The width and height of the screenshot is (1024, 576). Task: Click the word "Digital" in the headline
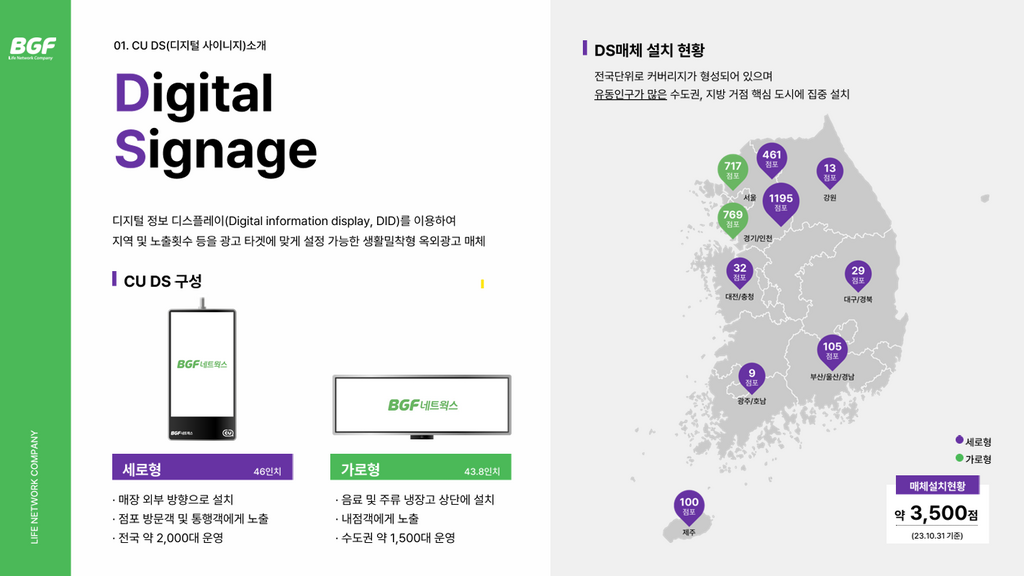point(194,95)
